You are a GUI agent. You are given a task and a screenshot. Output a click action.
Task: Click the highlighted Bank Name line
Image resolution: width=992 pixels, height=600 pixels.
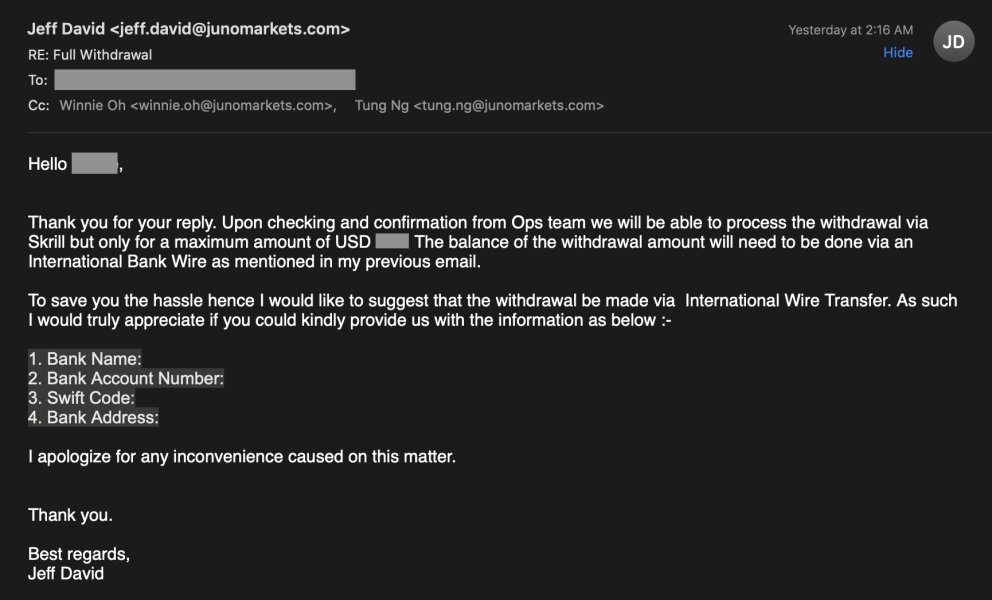[85, 359]
